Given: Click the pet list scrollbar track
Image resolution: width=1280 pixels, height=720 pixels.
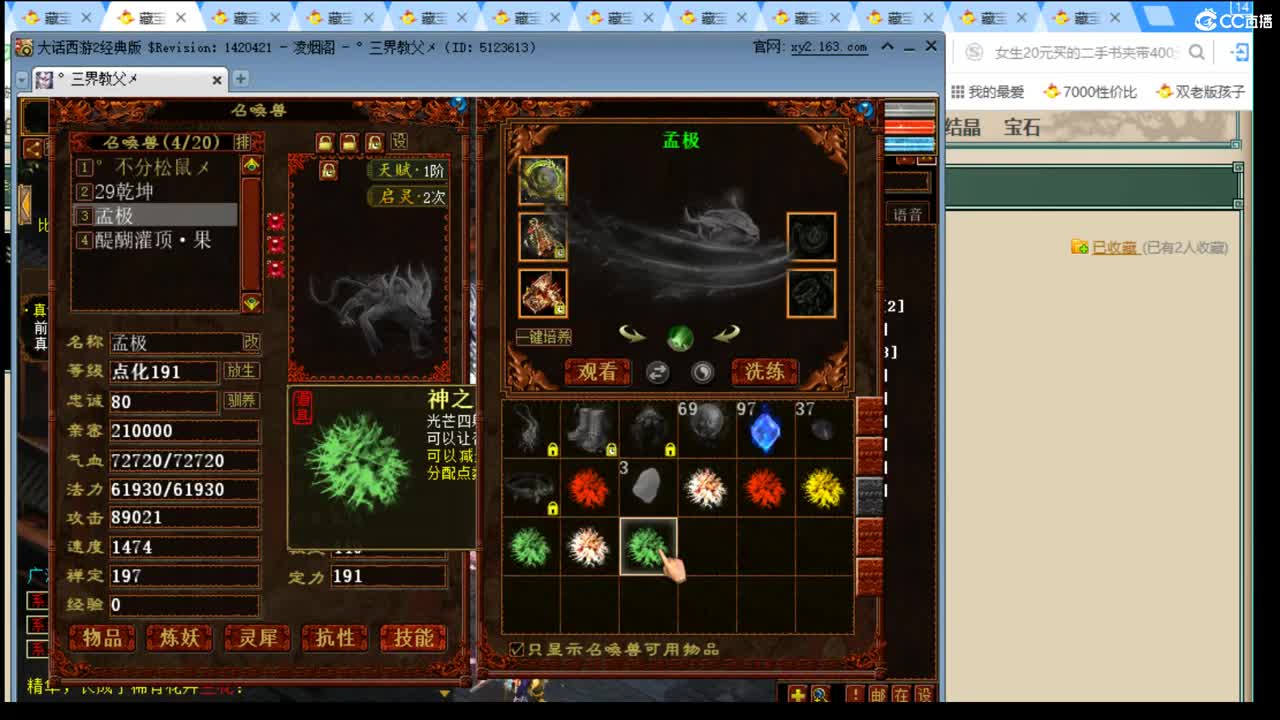Looking at the screenshot, I should [251, 233].
